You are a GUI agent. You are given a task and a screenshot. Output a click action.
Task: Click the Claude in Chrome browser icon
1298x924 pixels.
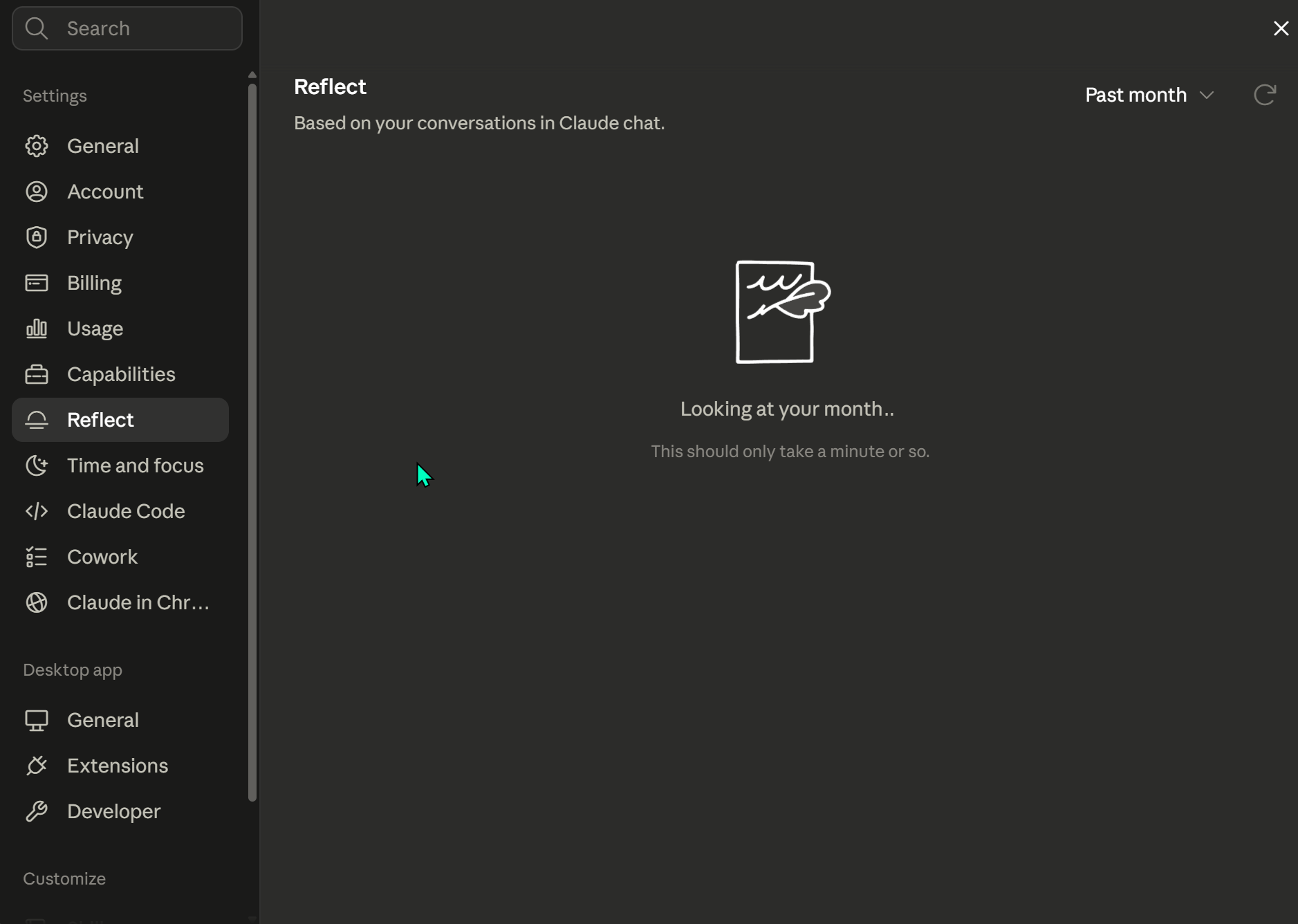tap(37, 602)
